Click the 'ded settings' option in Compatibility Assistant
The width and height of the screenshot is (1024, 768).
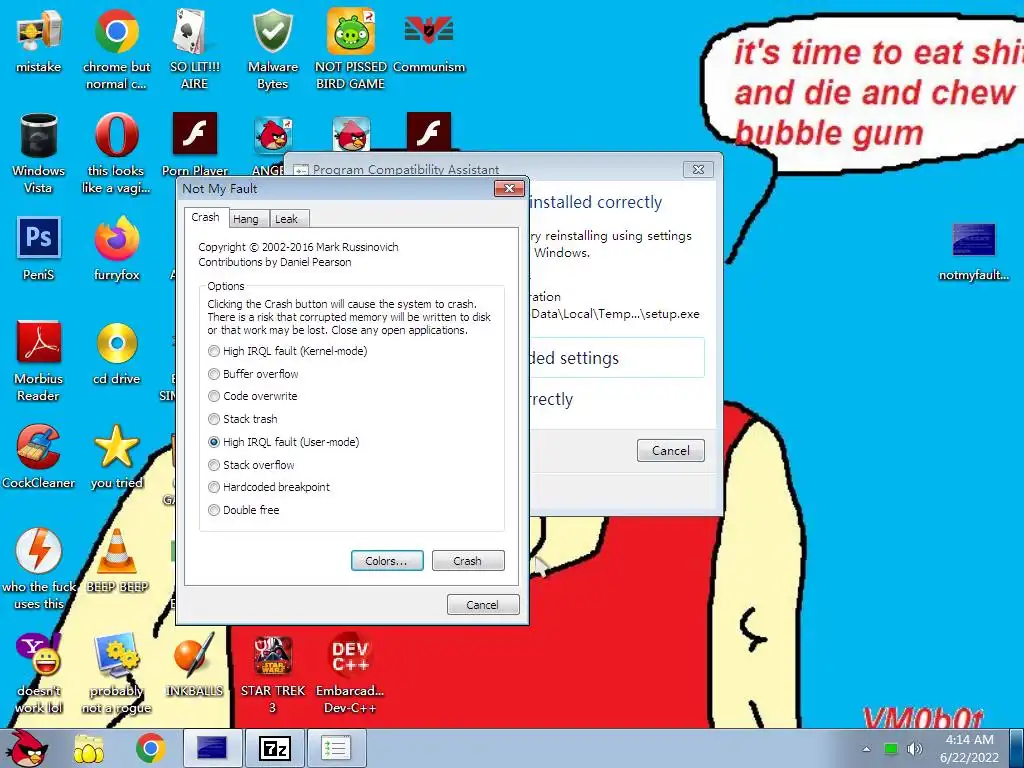pos(616,358)
